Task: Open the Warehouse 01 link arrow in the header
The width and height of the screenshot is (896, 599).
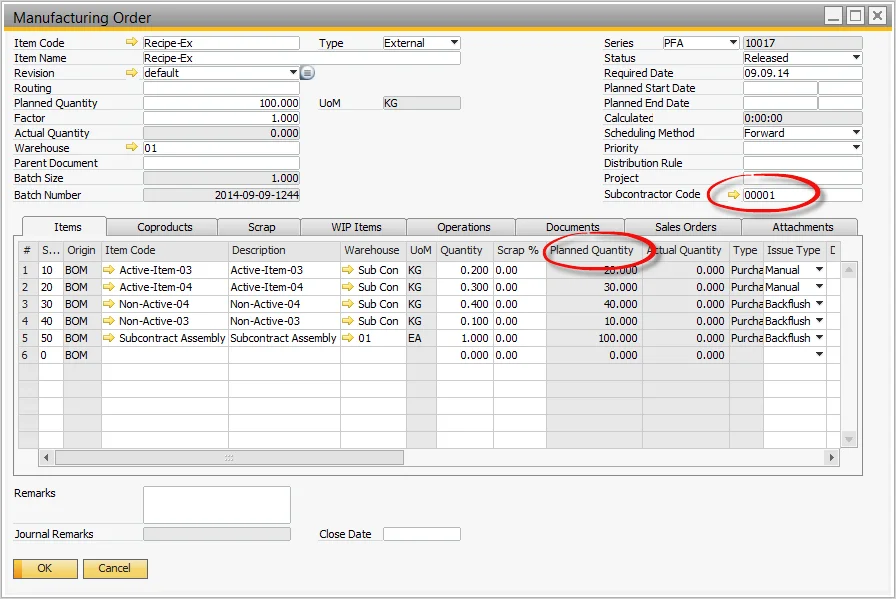Action: click(132, 147)
